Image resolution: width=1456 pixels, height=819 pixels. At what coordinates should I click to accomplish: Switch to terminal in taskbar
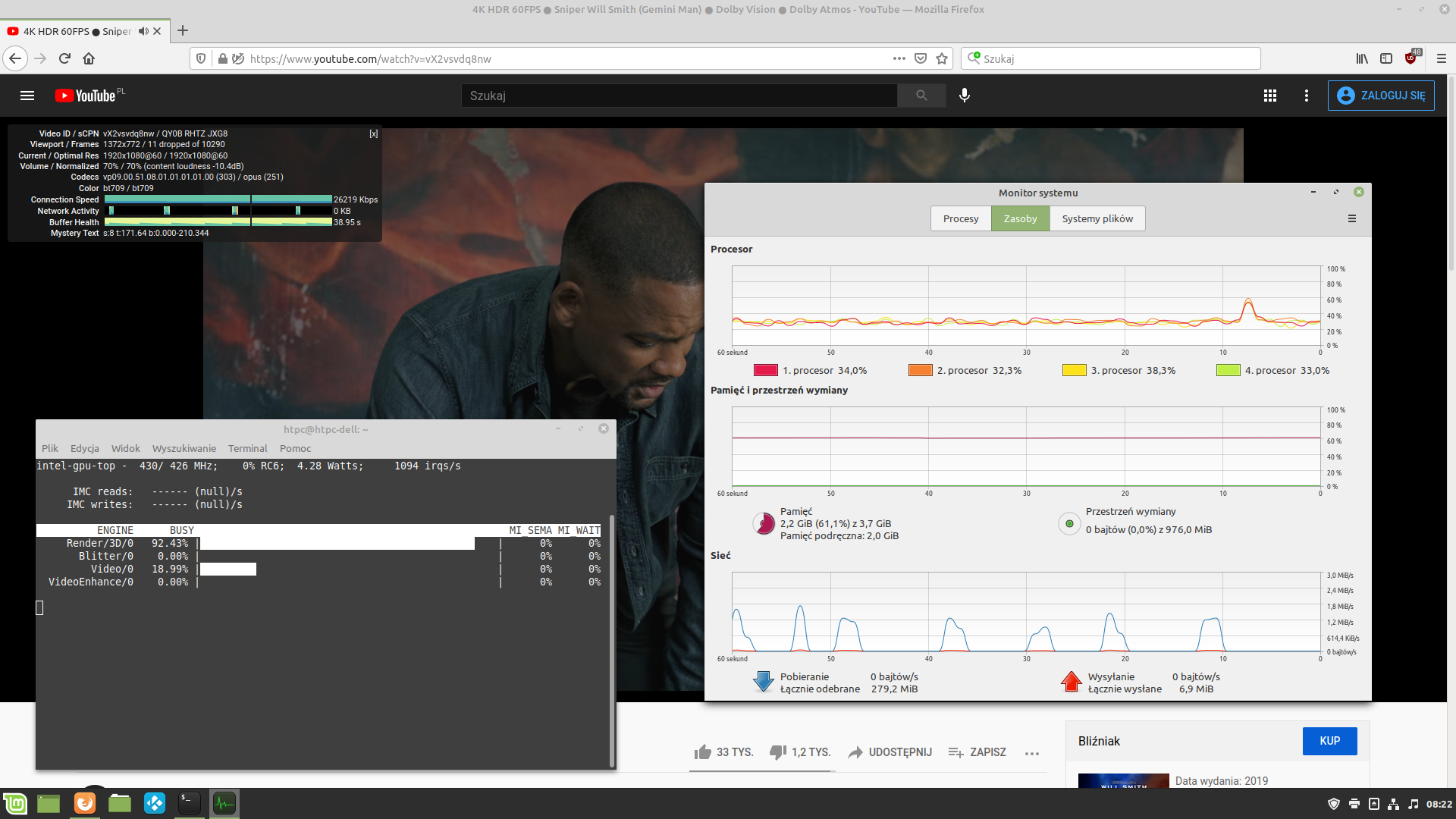[190, 803]
